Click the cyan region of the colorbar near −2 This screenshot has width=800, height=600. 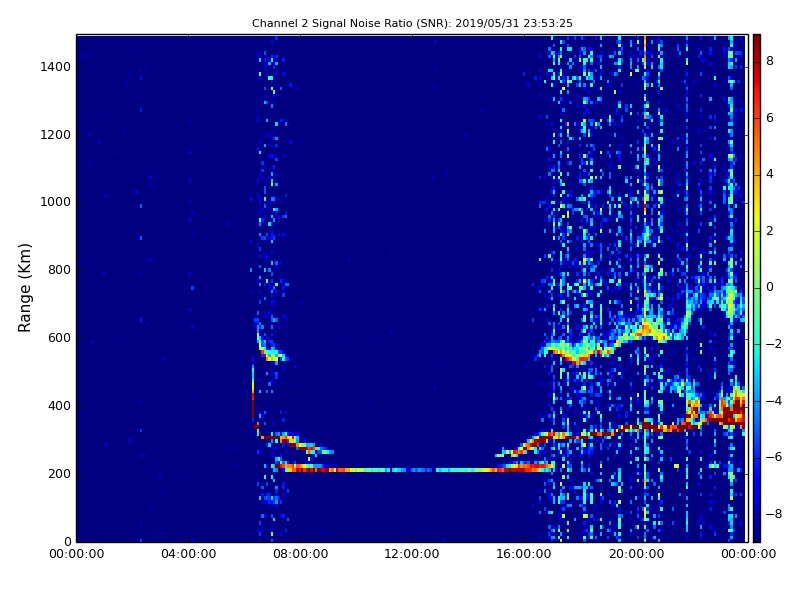(x=757, y=344)
